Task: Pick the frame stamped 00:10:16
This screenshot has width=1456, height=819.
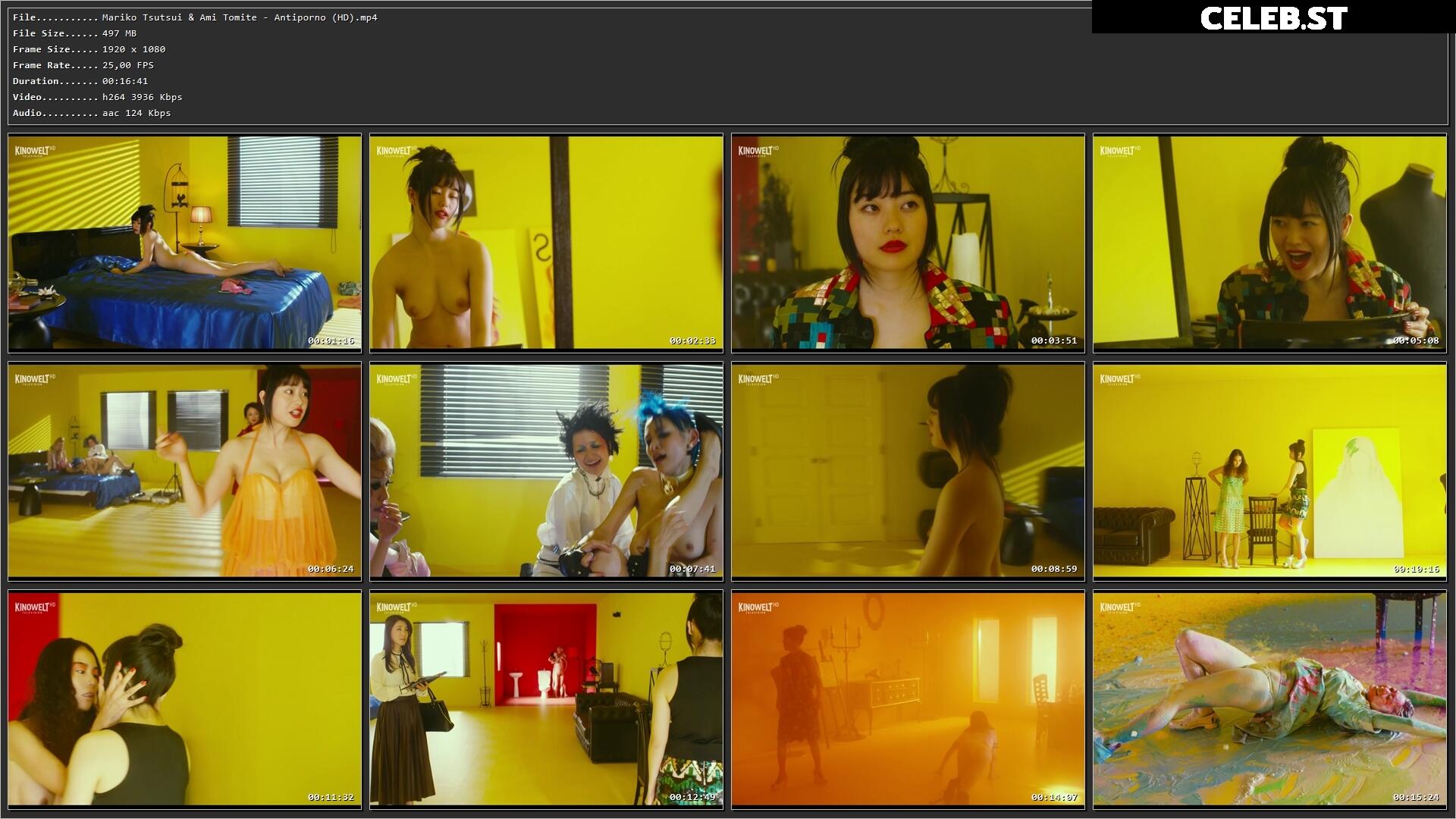Action: point(1269,471)
